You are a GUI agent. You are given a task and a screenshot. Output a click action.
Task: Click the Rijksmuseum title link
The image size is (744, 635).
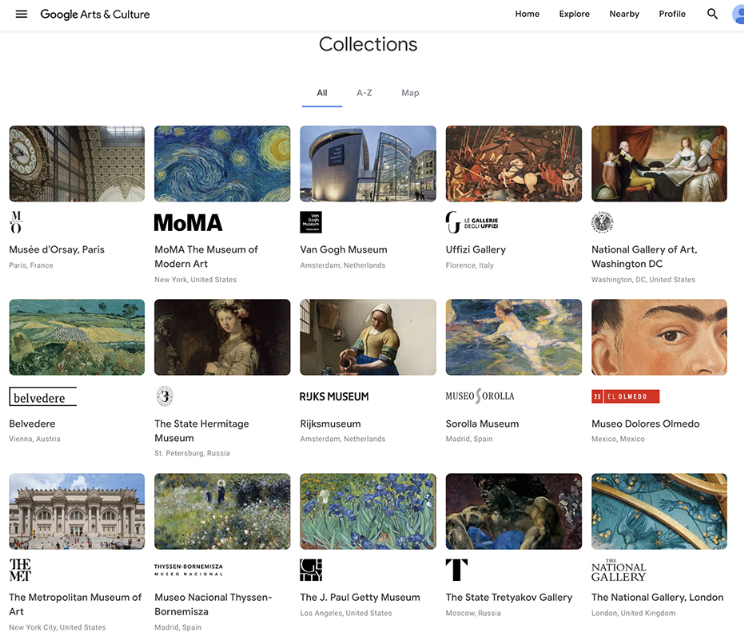[330, 424]
